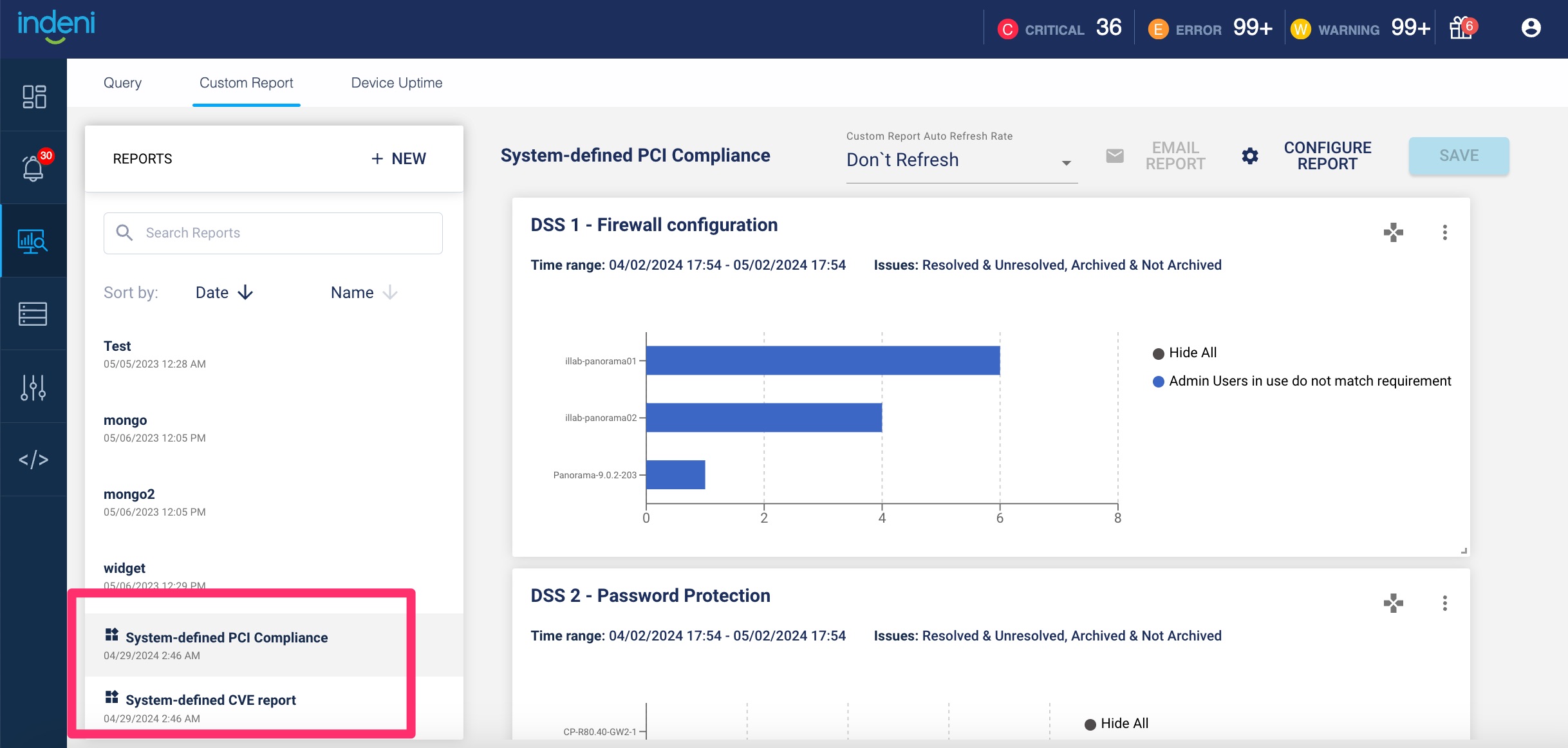Click the auto refresh dropdown arrow
1568x748 pixels.
(x=1067, y=163)
